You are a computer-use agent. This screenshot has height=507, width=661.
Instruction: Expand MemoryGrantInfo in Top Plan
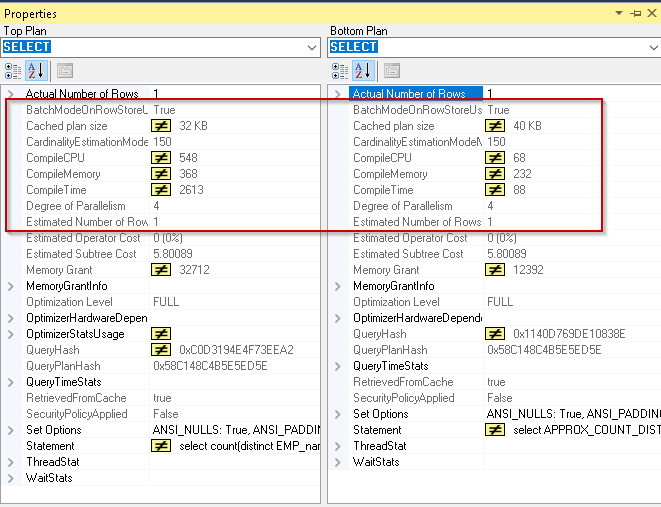10,286
